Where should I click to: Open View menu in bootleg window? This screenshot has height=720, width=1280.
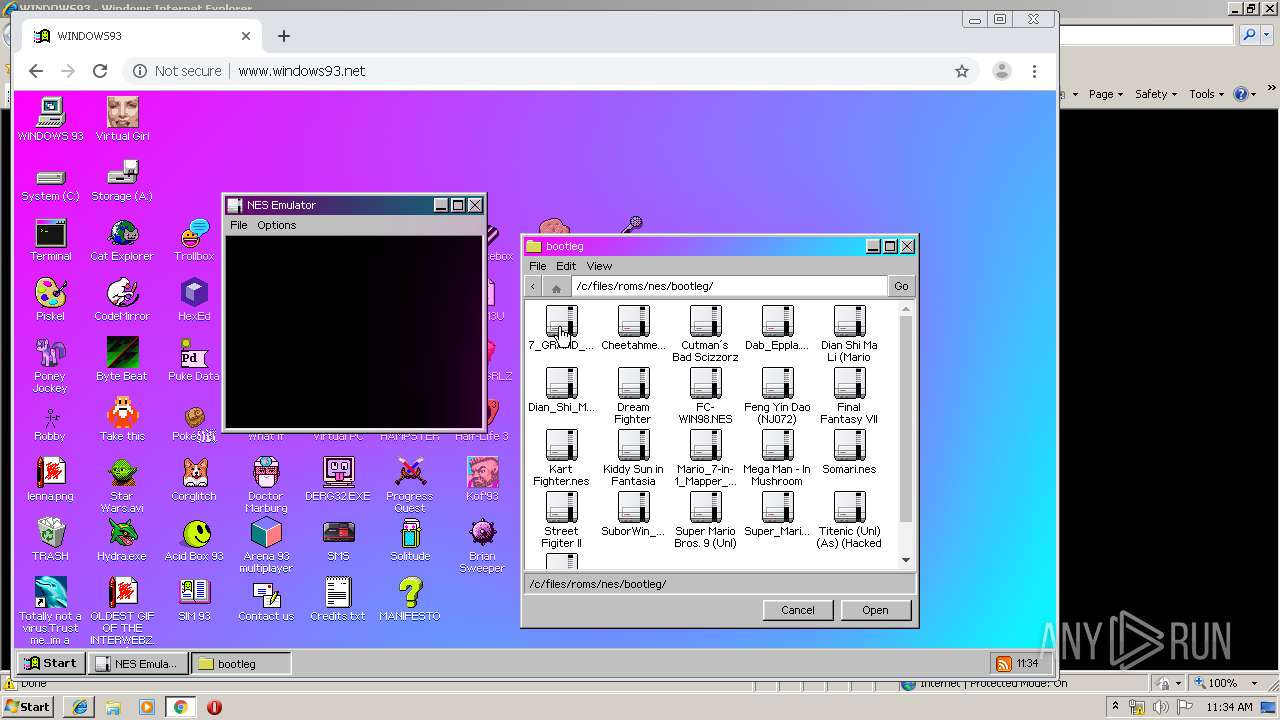pyautogui.click(x=599, y=266)
